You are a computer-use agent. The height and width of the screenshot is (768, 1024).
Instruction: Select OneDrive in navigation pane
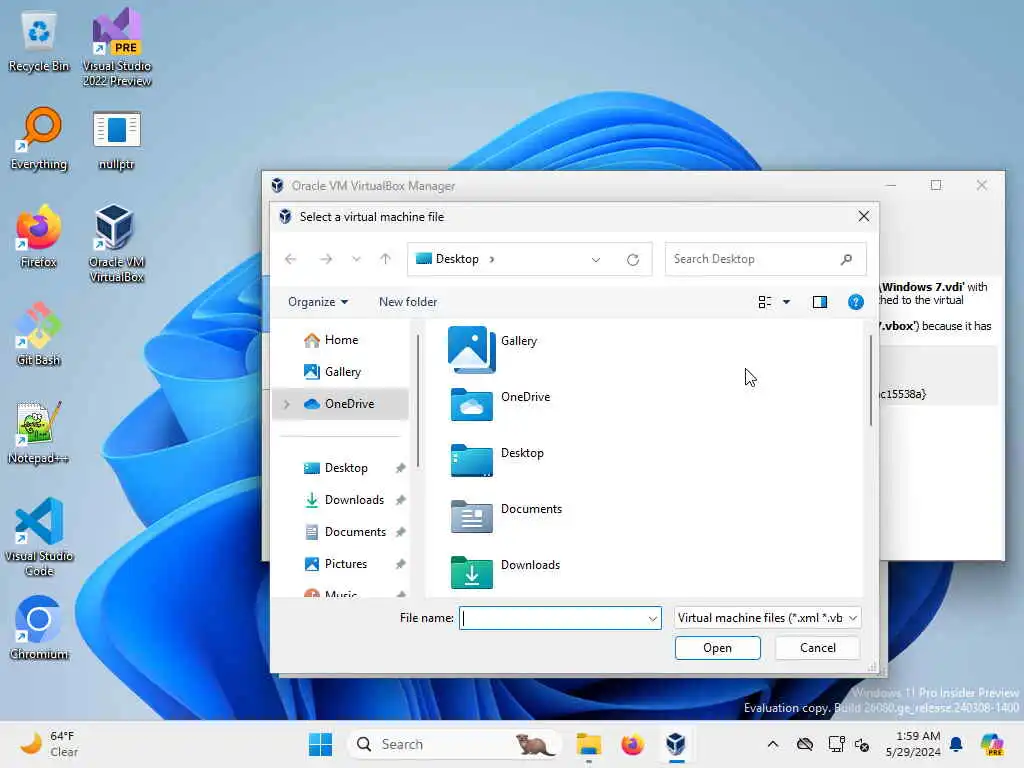340,404
